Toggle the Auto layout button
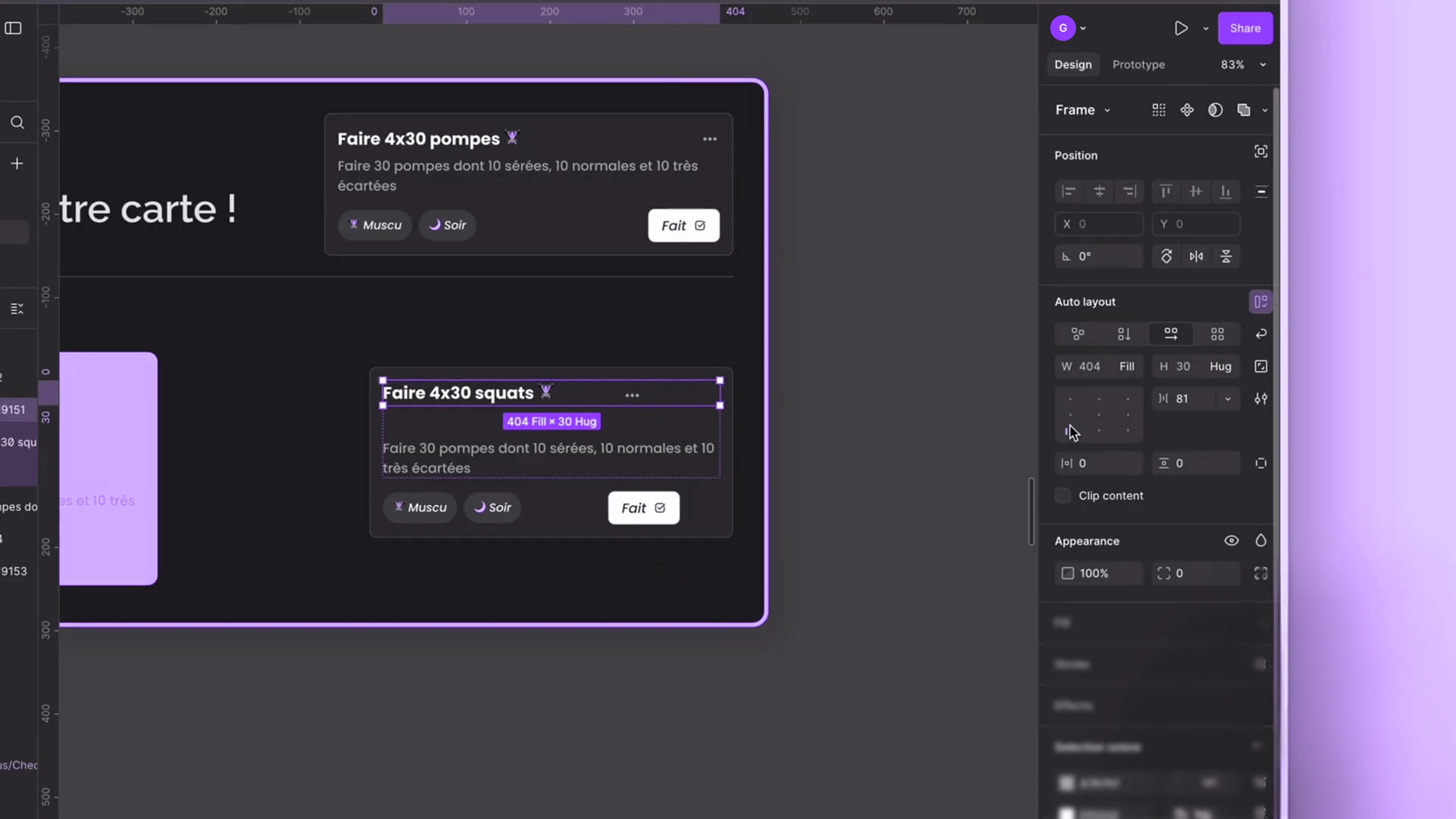 1260,302
